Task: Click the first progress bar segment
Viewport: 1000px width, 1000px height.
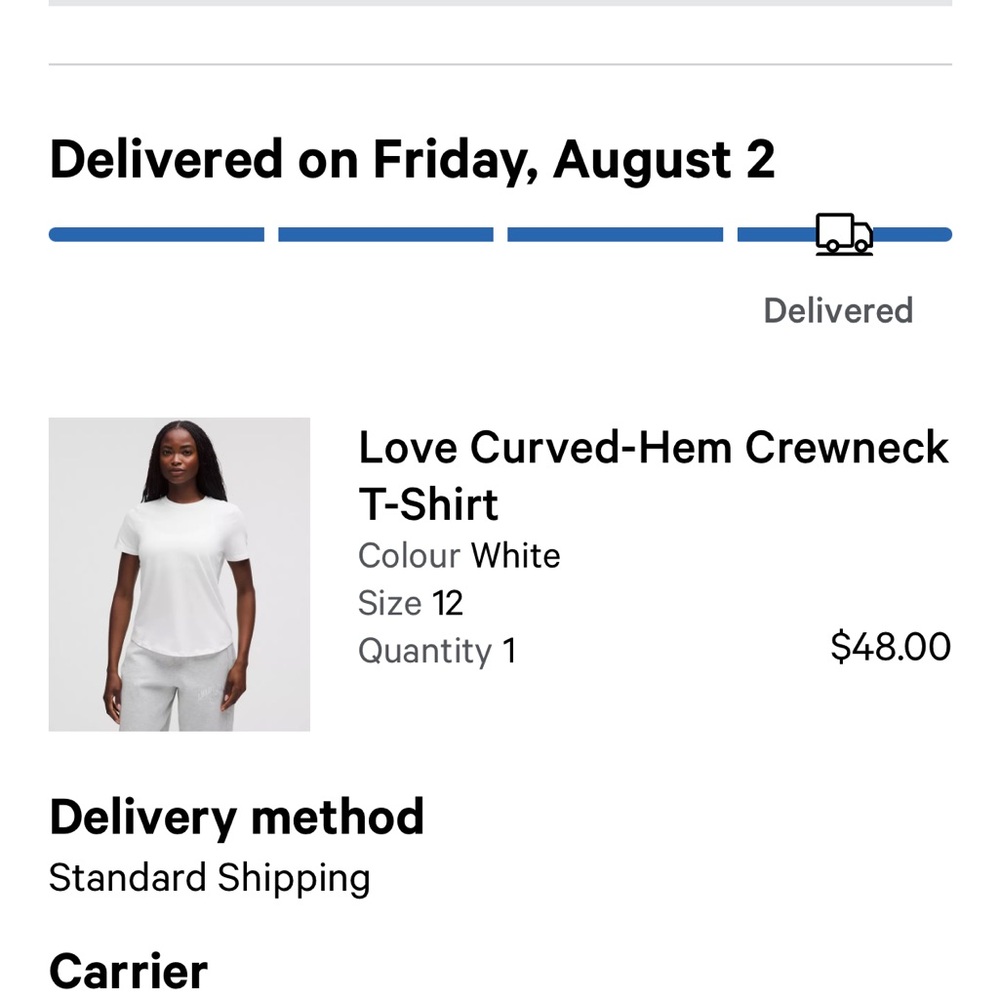Action: click(156, 235)
